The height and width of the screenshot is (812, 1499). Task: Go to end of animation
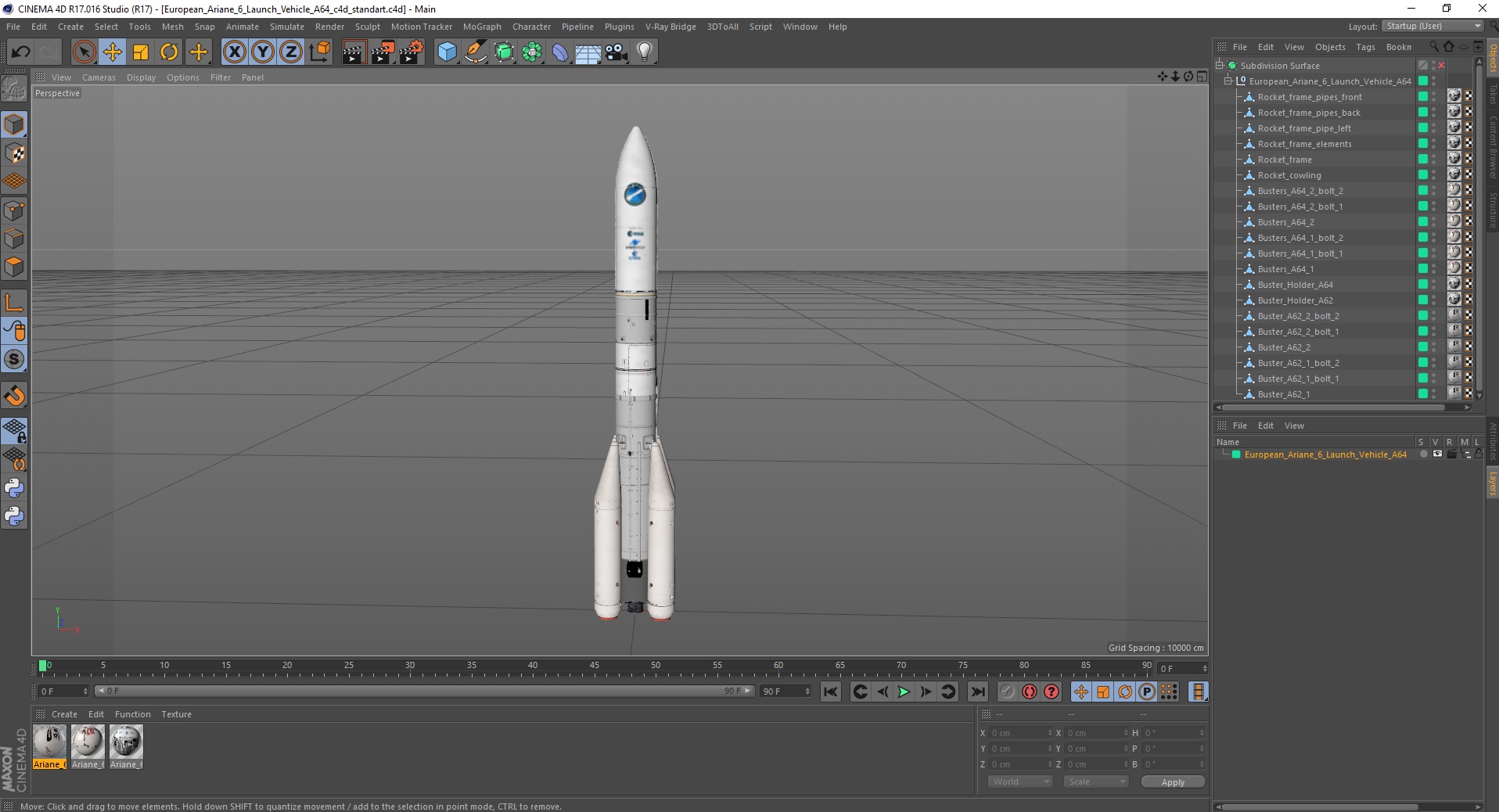click(978, 692)
